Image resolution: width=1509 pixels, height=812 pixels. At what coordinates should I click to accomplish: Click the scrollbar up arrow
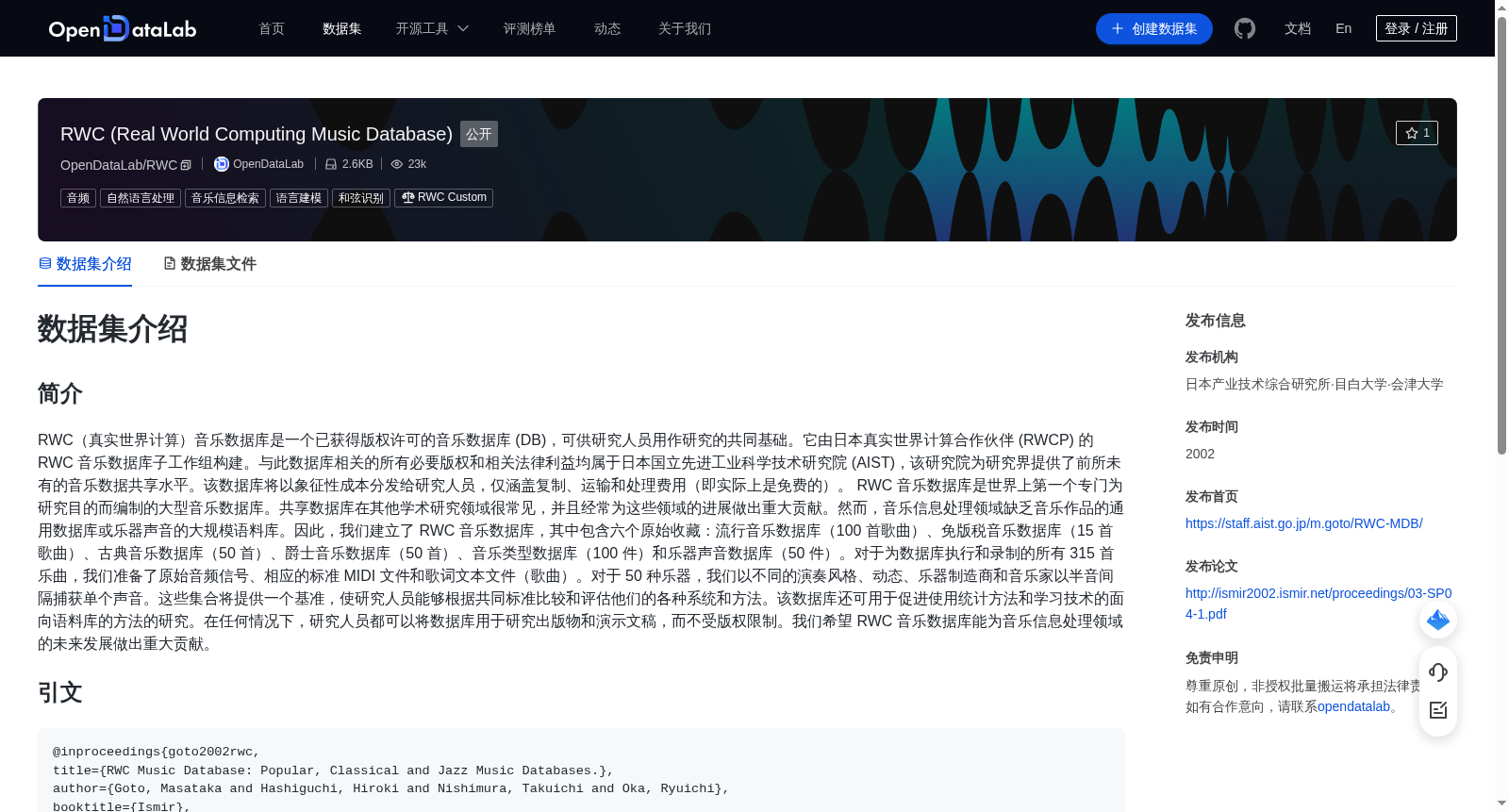coord(1501,8)
